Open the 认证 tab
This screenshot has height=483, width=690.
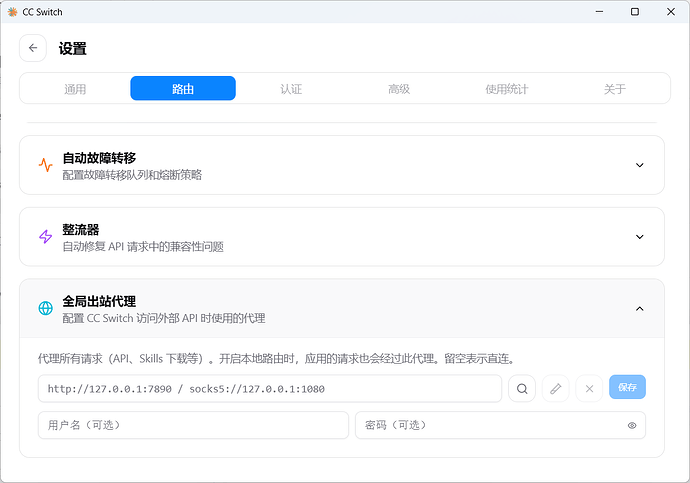[x=291, y=89]
